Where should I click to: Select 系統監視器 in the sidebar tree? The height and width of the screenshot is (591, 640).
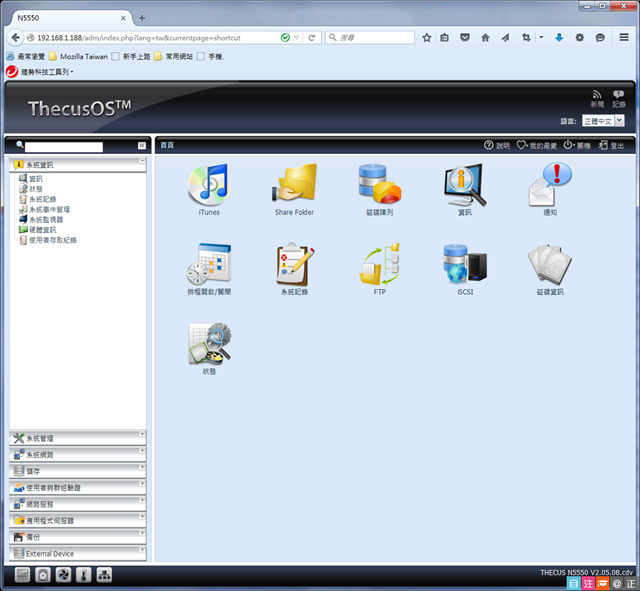click(x=41, y=220)
